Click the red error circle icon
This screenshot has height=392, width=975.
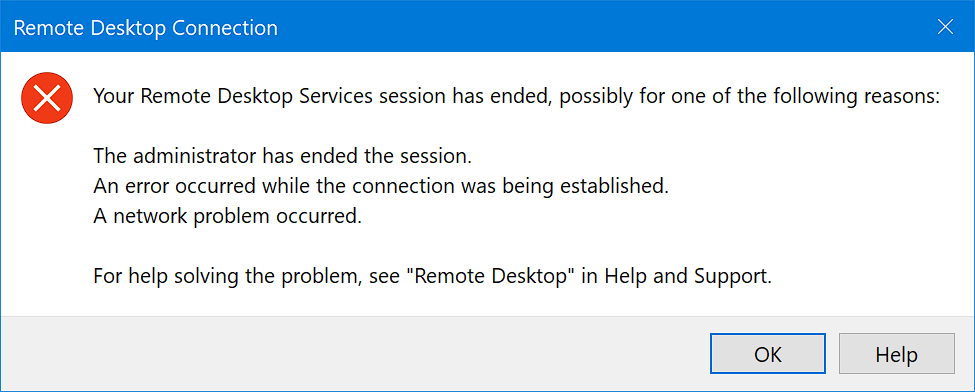click(x=47, y=98)
